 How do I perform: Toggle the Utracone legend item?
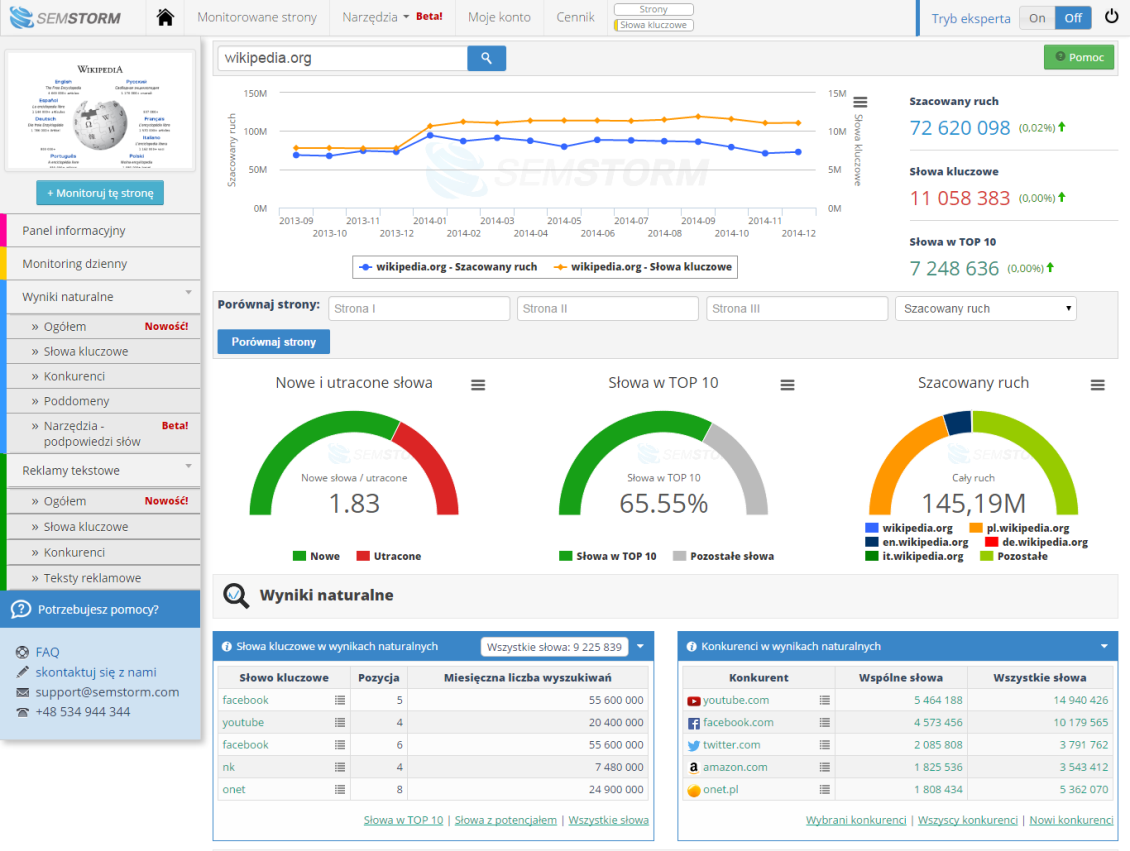[389, 556]
